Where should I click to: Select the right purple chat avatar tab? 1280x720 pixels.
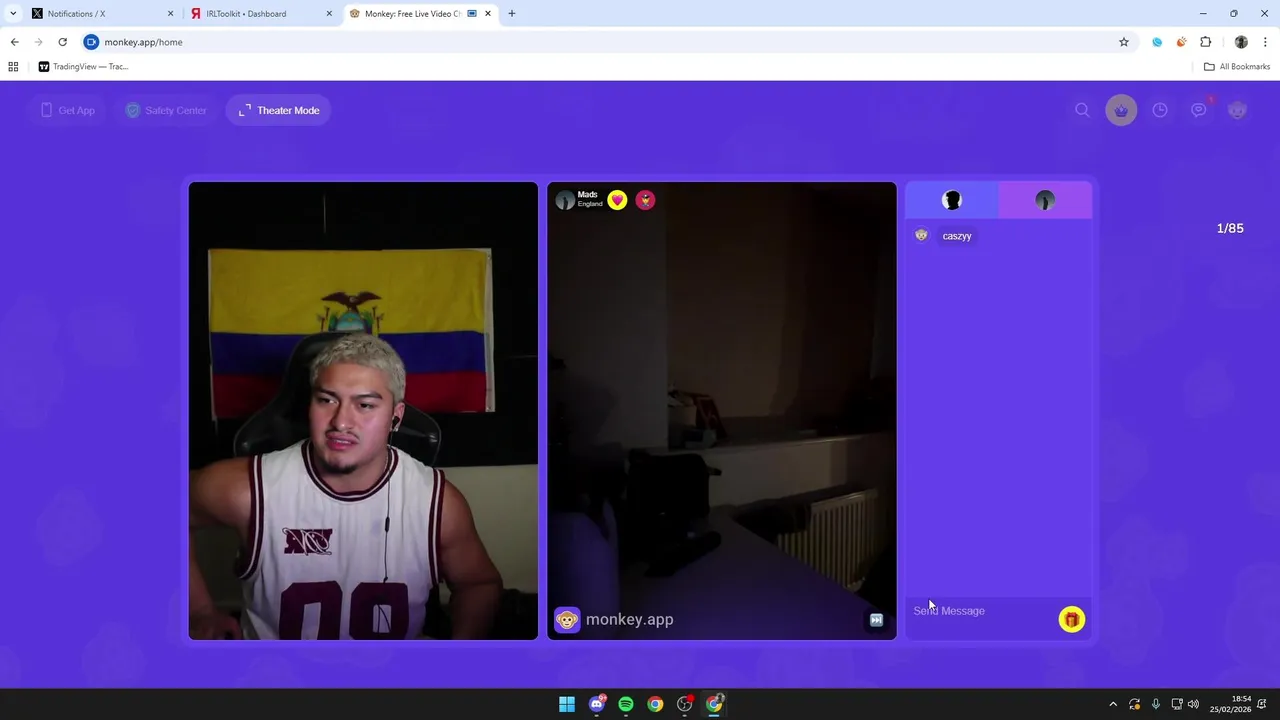pyautogui.click(x=1045, y=200)
